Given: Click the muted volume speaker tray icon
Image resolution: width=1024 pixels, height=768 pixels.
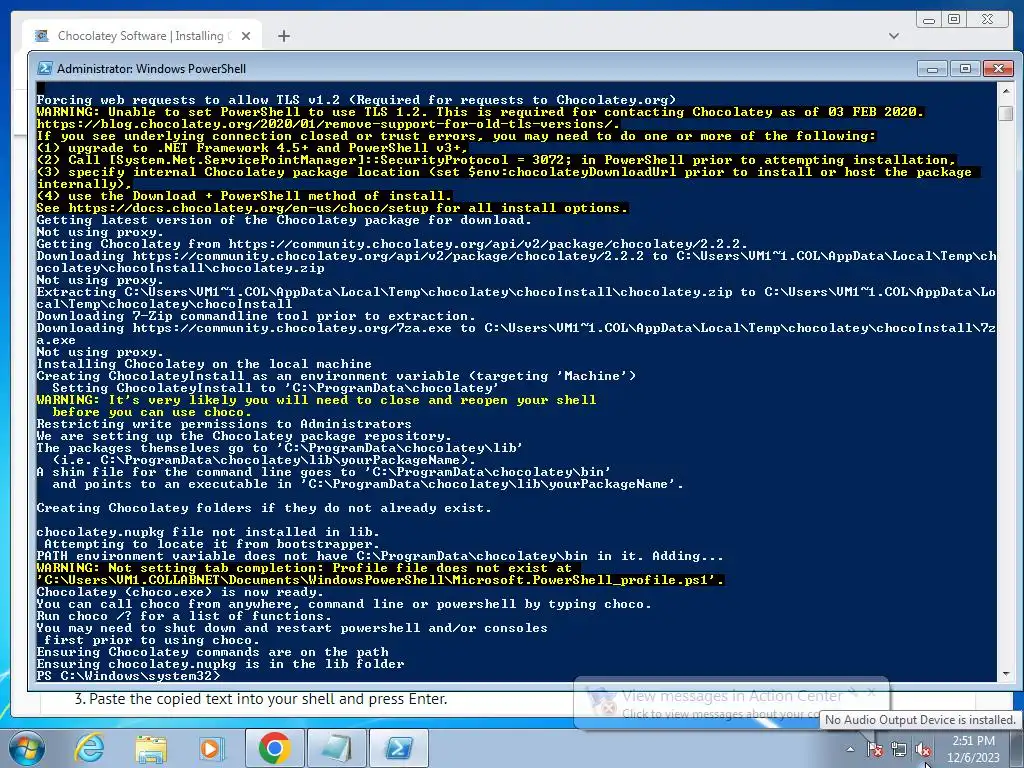Looking at the screenshot, I should coord(923,750).
